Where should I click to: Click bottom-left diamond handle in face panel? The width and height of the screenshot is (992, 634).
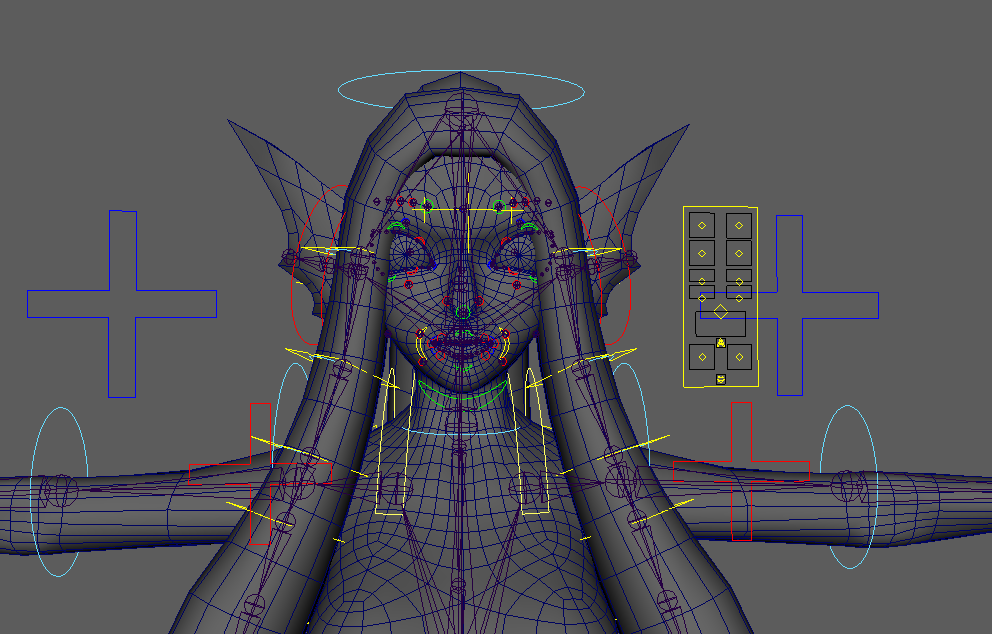[x=703, y=357]
